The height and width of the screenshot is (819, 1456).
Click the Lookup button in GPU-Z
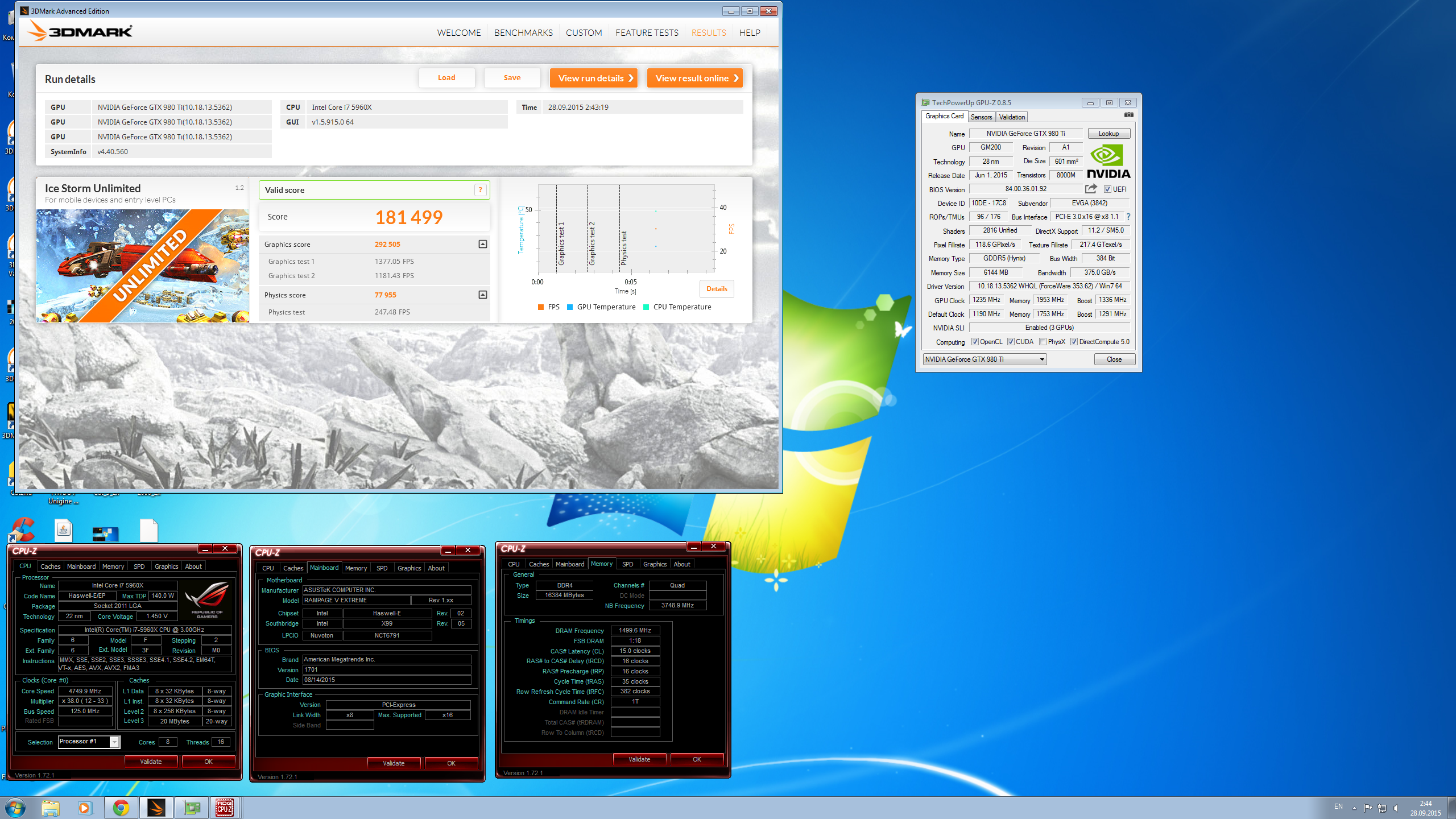1108,134
